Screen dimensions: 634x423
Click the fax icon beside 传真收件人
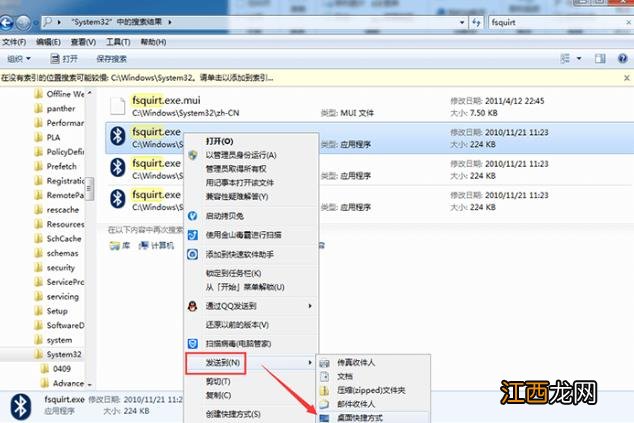pyautogui.click(x=324, y=363)
